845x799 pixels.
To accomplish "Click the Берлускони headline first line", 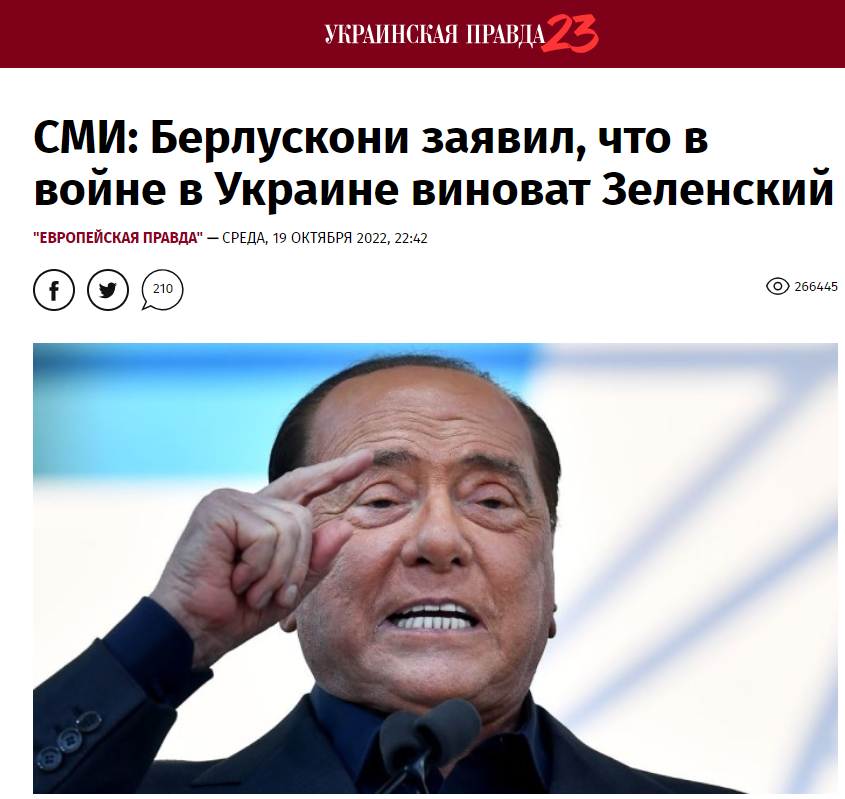I will pos(370,138).
